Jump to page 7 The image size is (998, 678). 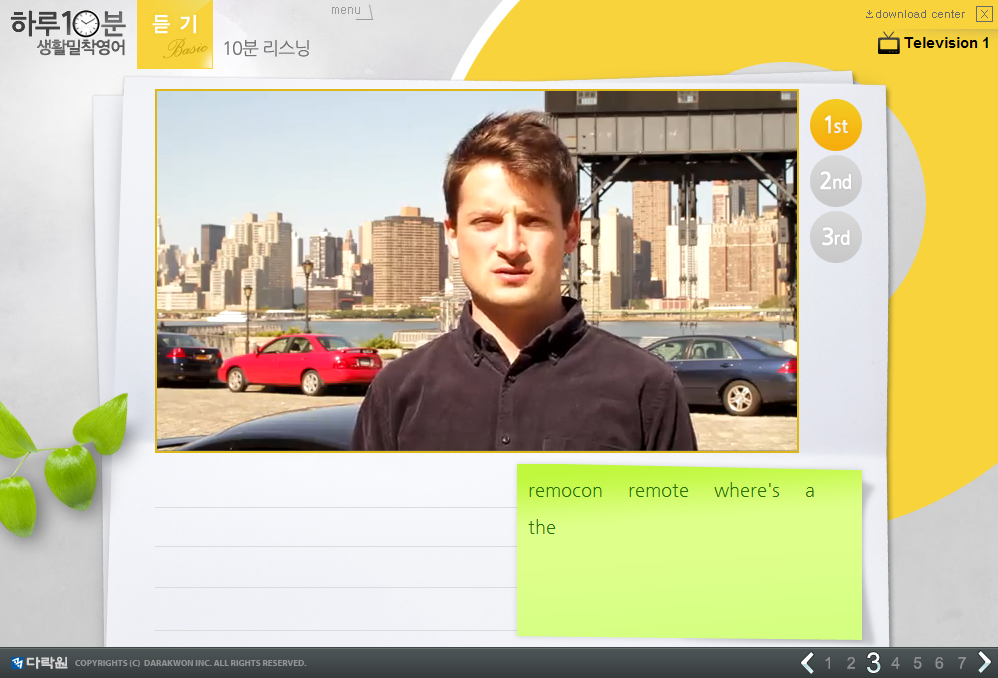pyautogui.click(x=961, y=663)
